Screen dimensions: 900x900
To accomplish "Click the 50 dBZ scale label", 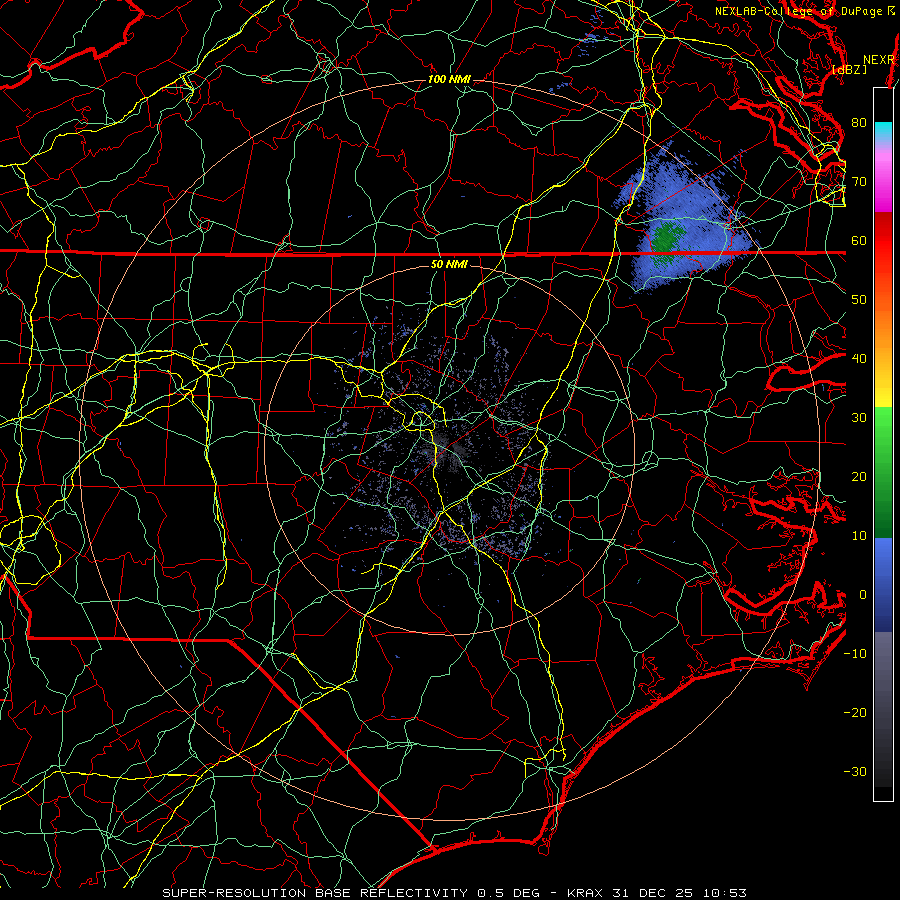I will tap(859, 300).
